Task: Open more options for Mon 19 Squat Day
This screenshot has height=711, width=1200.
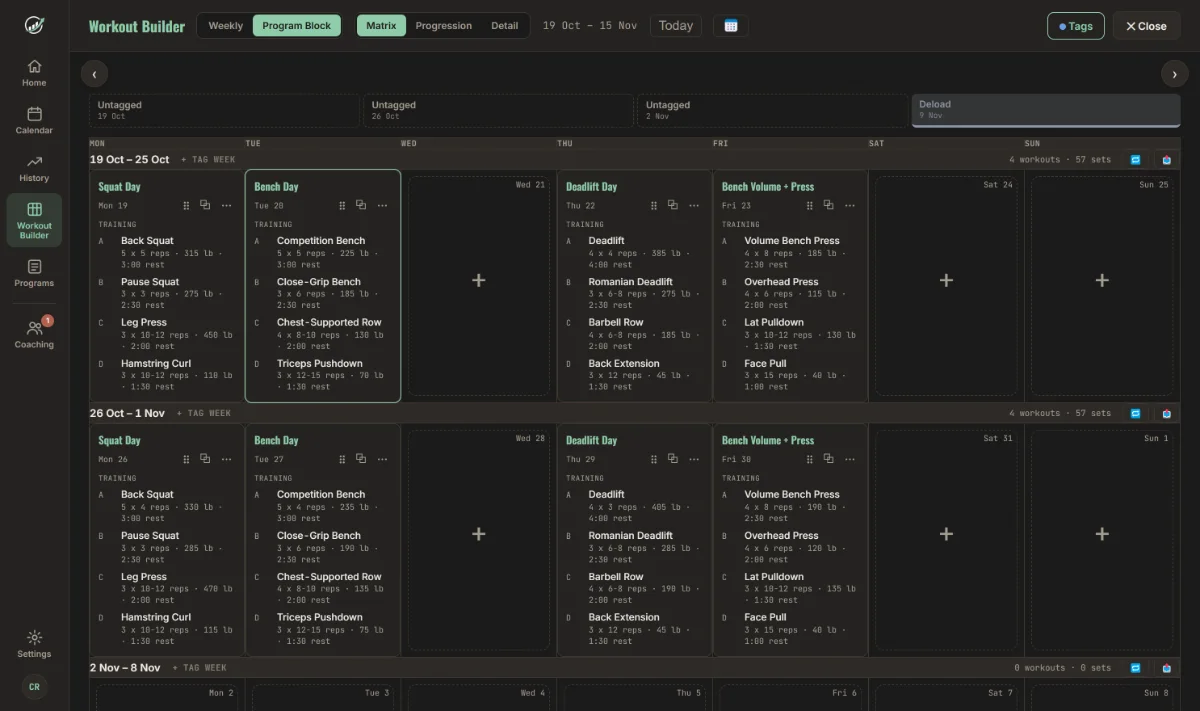Action: pyautogui.click(x=227, y=205)
